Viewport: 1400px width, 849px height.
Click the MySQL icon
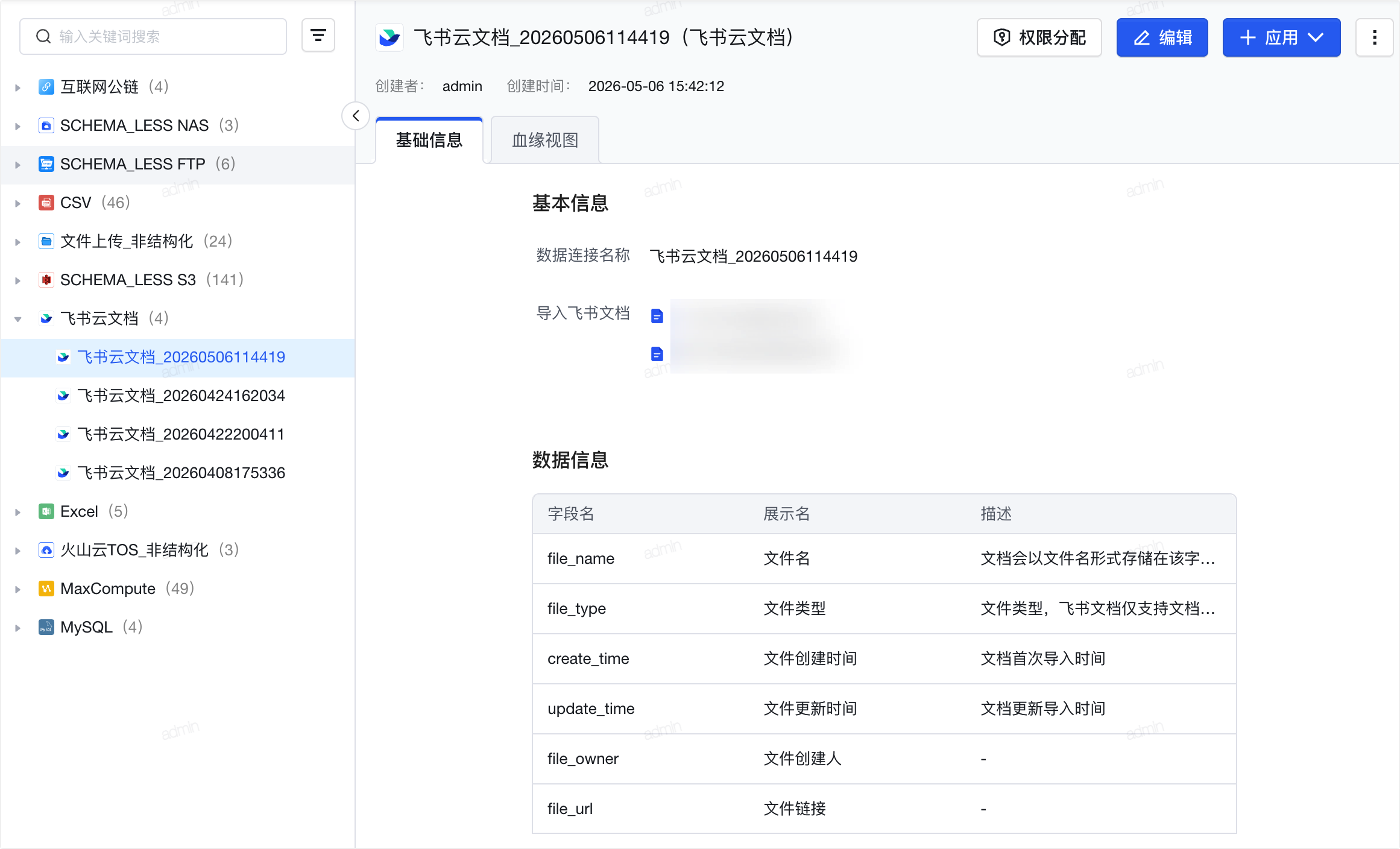tap(46, 627)
